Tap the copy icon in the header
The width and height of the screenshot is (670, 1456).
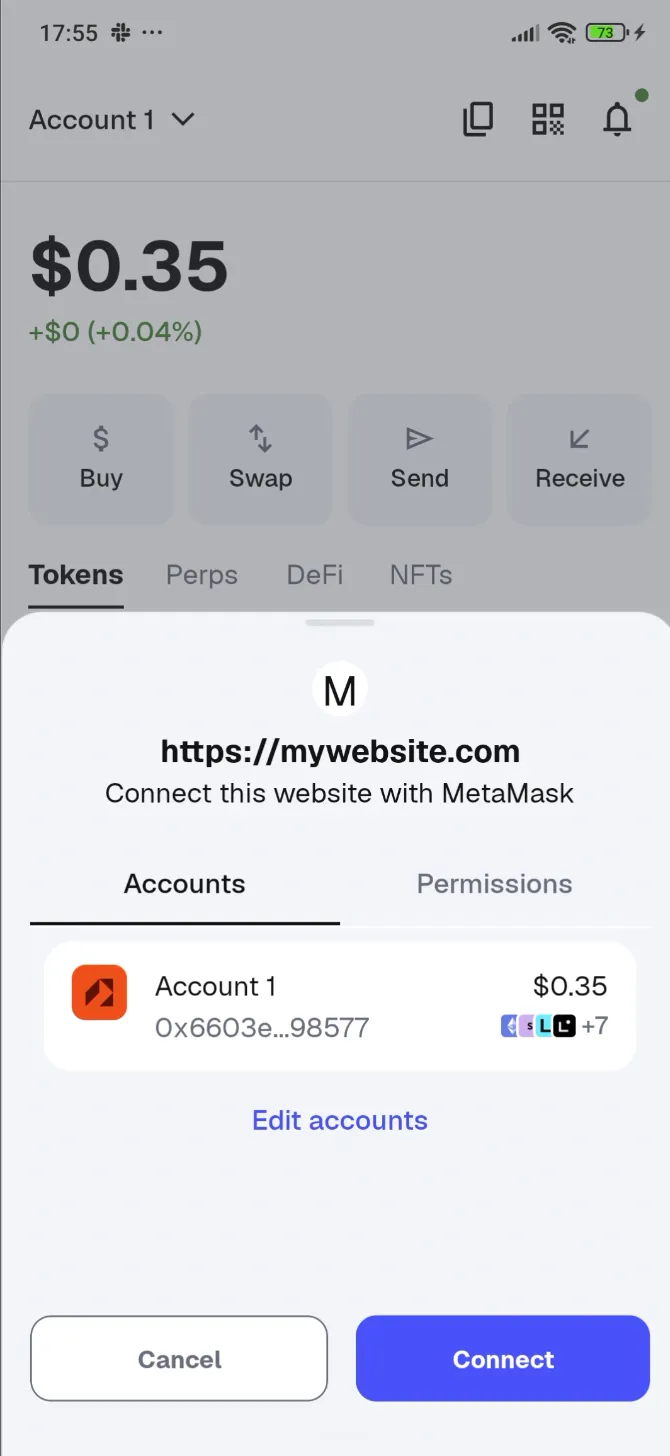pyautogui.click(x=478, y=119)
